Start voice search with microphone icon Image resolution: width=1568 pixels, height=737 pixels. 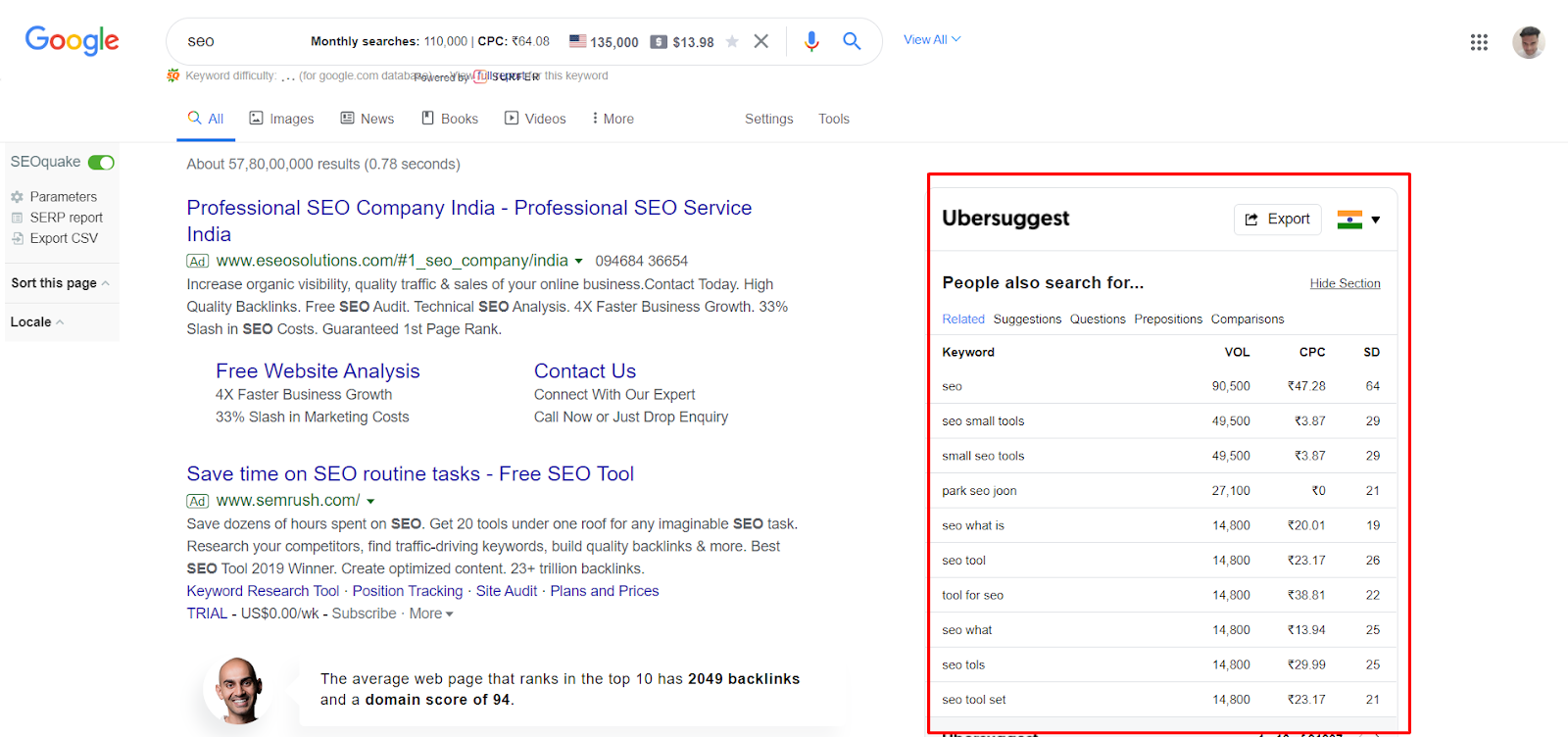click(x=811, y=41)
